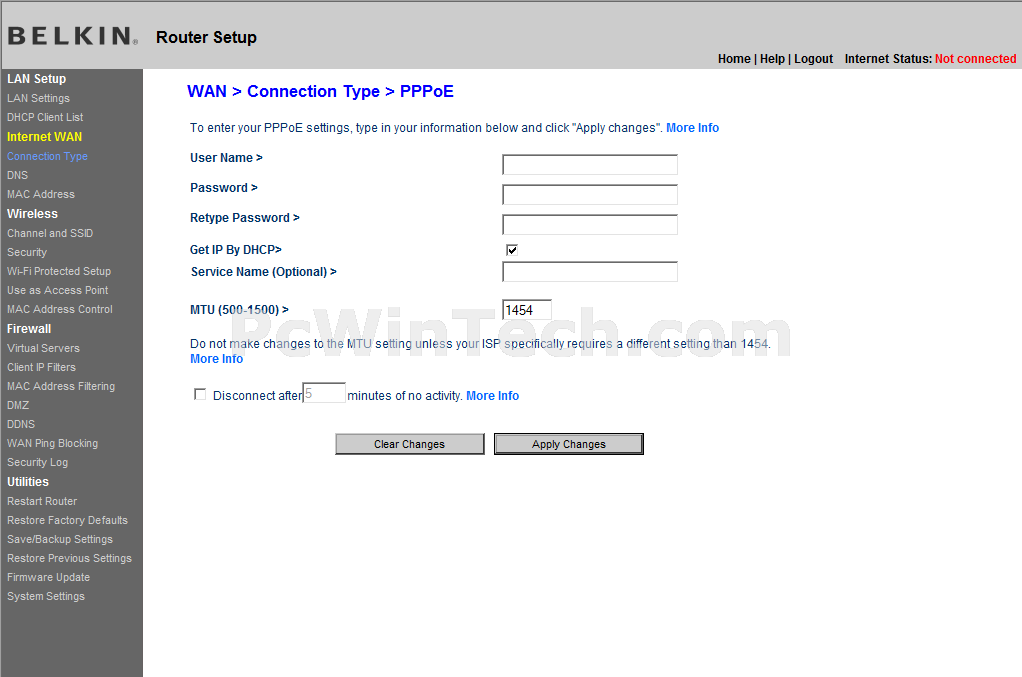Open Restore Factory Defaults
The image size is (1022, 677).
(67, 520)
